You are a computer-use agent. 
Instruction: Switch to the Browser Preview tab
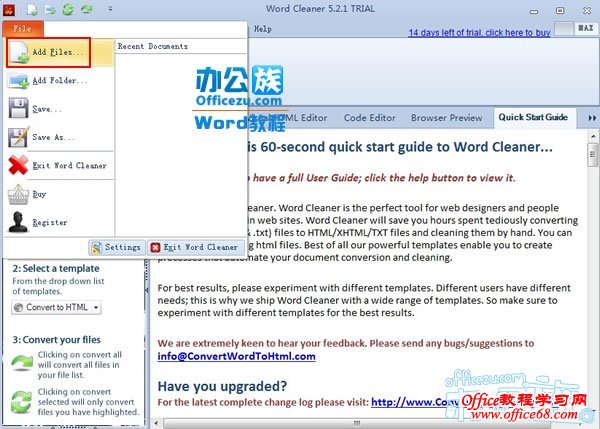(x=447, y=118)
